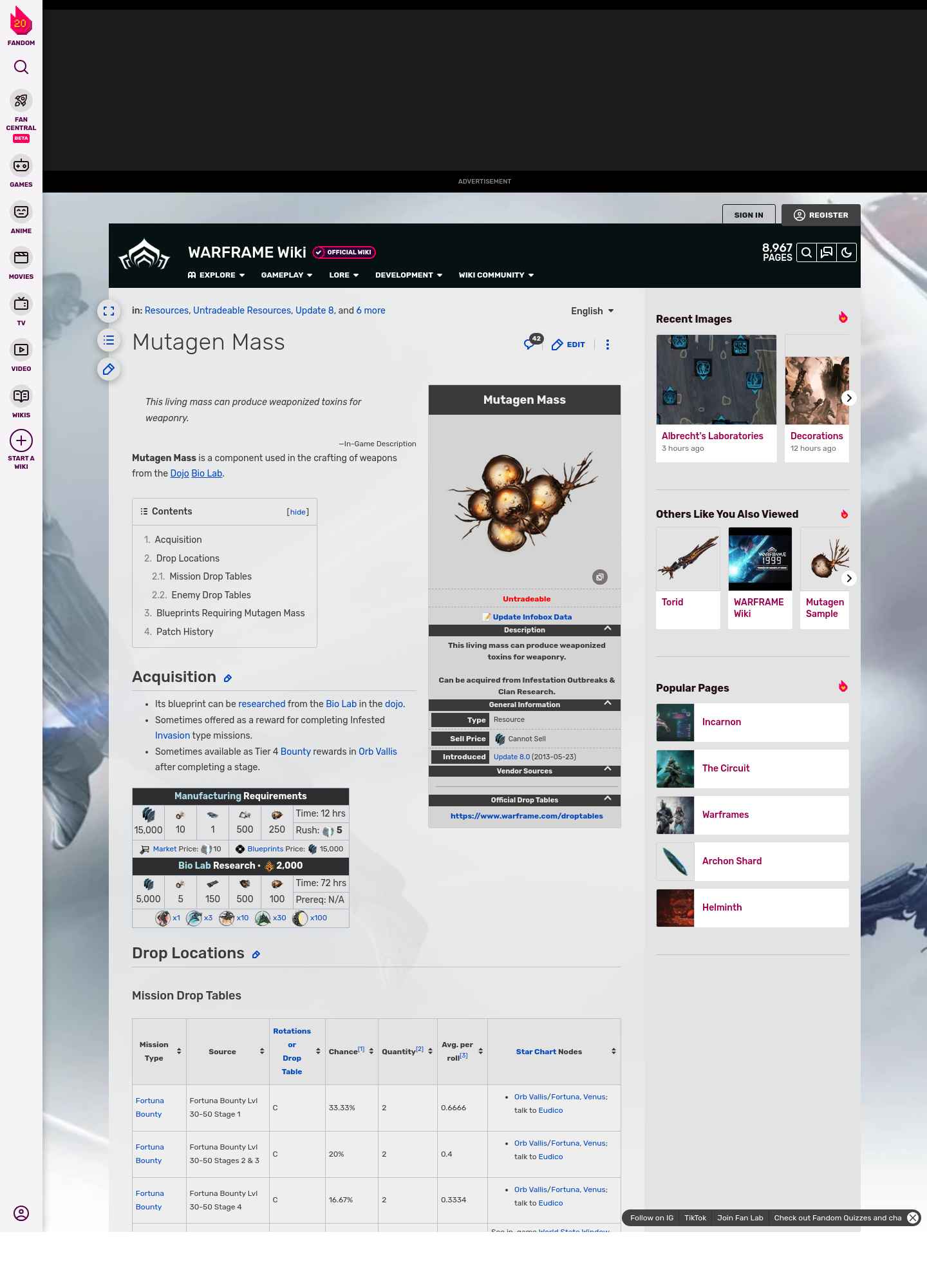Open Update 8.0 link in infobox

[x=512, y=757]
